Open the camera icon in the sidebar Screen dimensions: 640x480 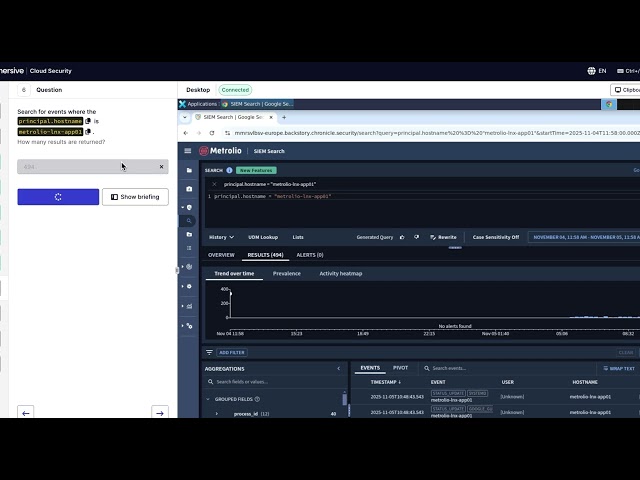(189, 189)
